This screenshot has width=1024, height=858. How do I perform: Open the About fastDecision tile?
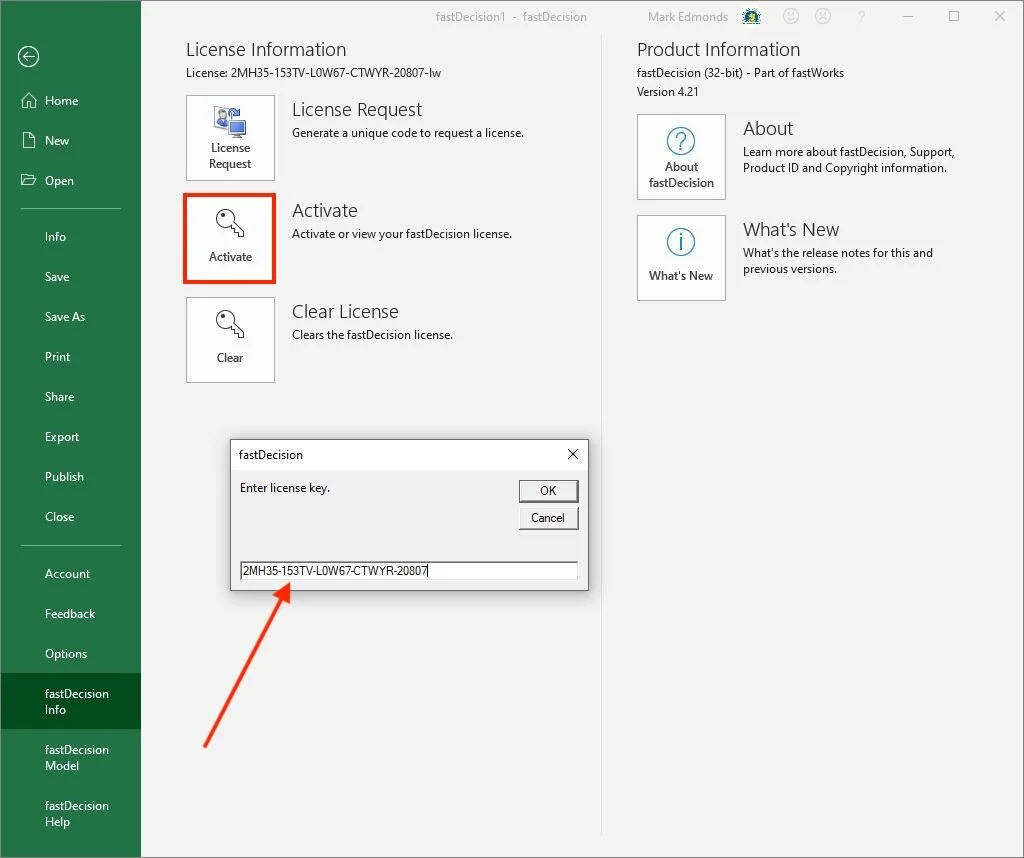[681, 157]
